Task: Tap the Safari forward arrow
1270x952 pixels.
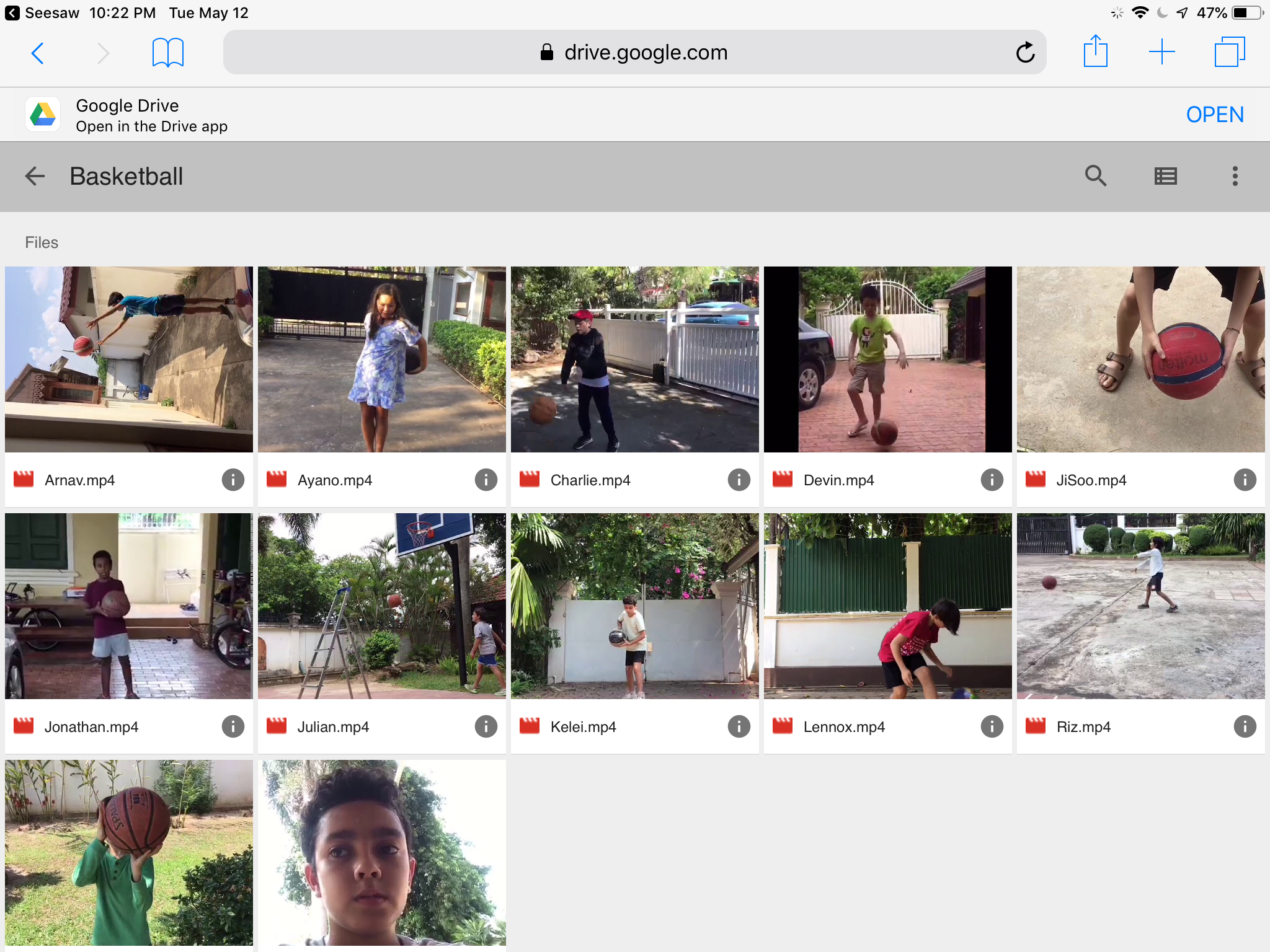Action: click(x=103, y=53)
